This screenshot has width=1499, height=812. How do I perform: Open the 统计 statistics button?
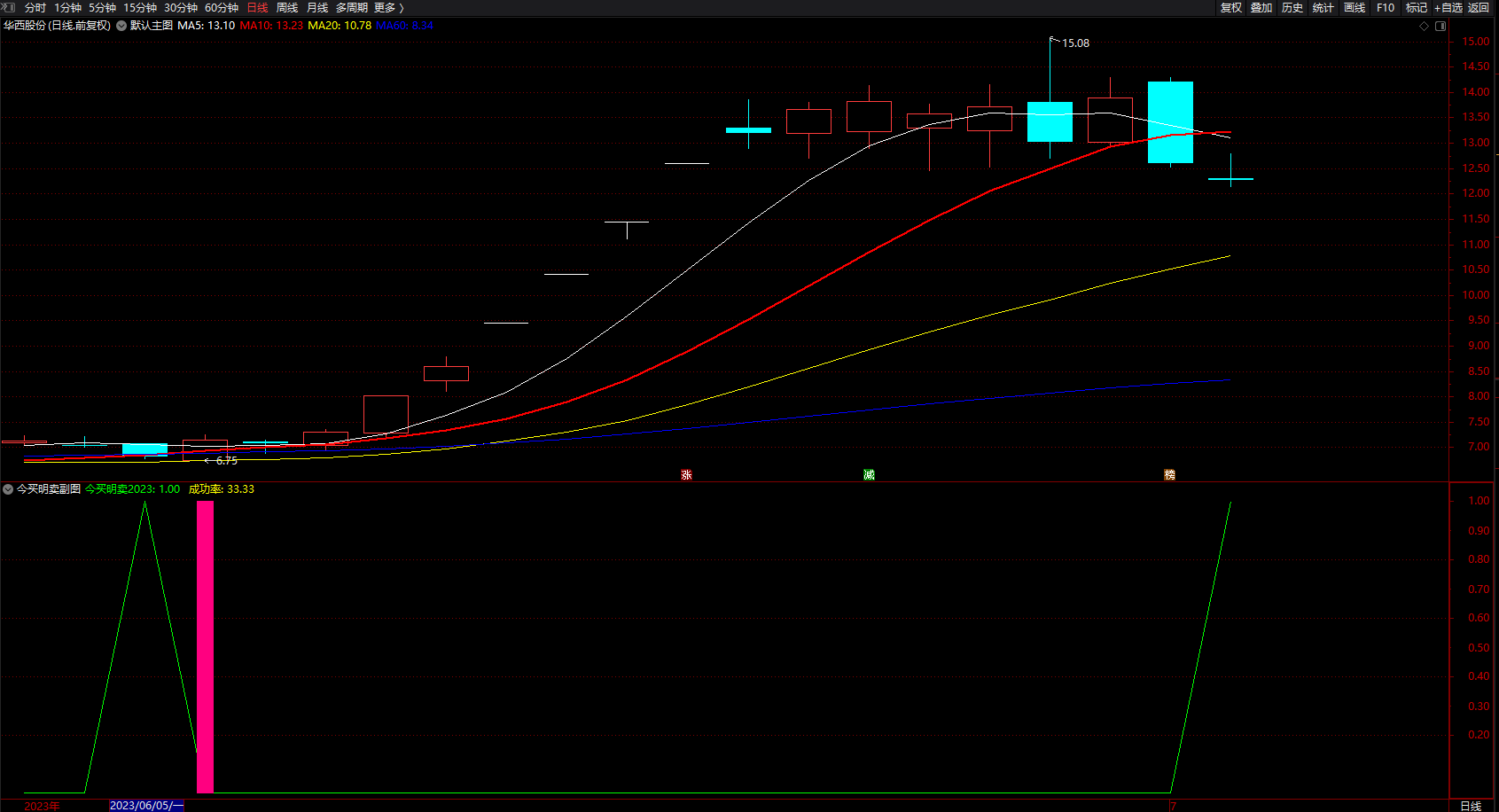1323,8
